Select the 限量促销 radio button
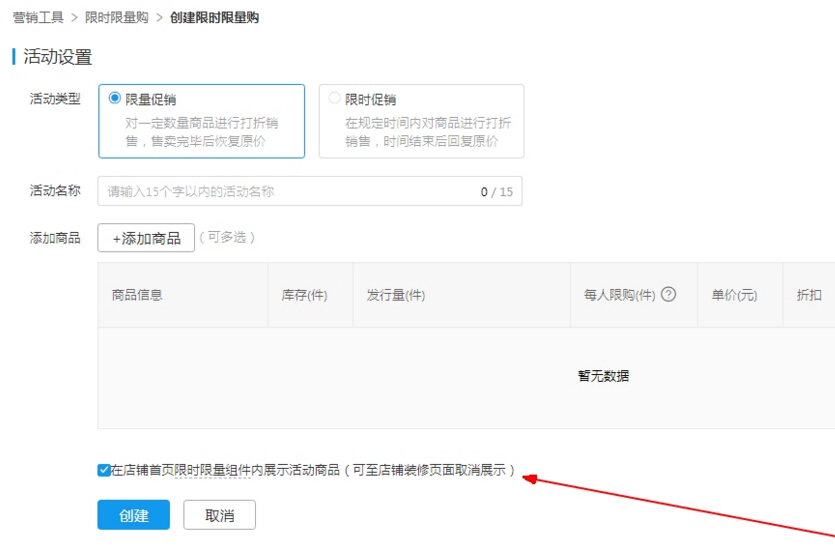Screen dimensions: 835x547 115,99
